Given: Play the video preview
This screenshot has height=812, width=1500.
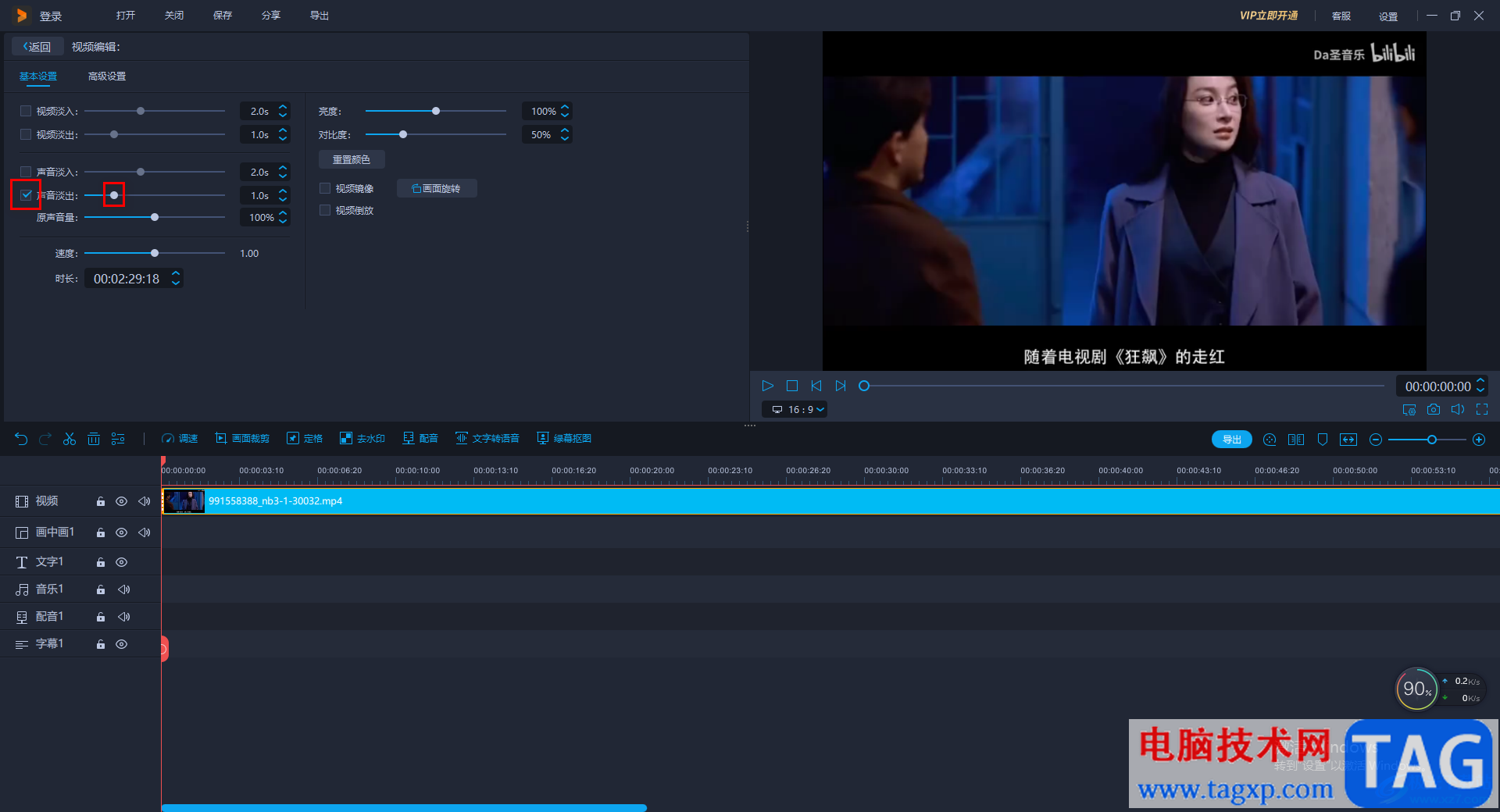Looking at the screenshot, I should pos(768,386).
